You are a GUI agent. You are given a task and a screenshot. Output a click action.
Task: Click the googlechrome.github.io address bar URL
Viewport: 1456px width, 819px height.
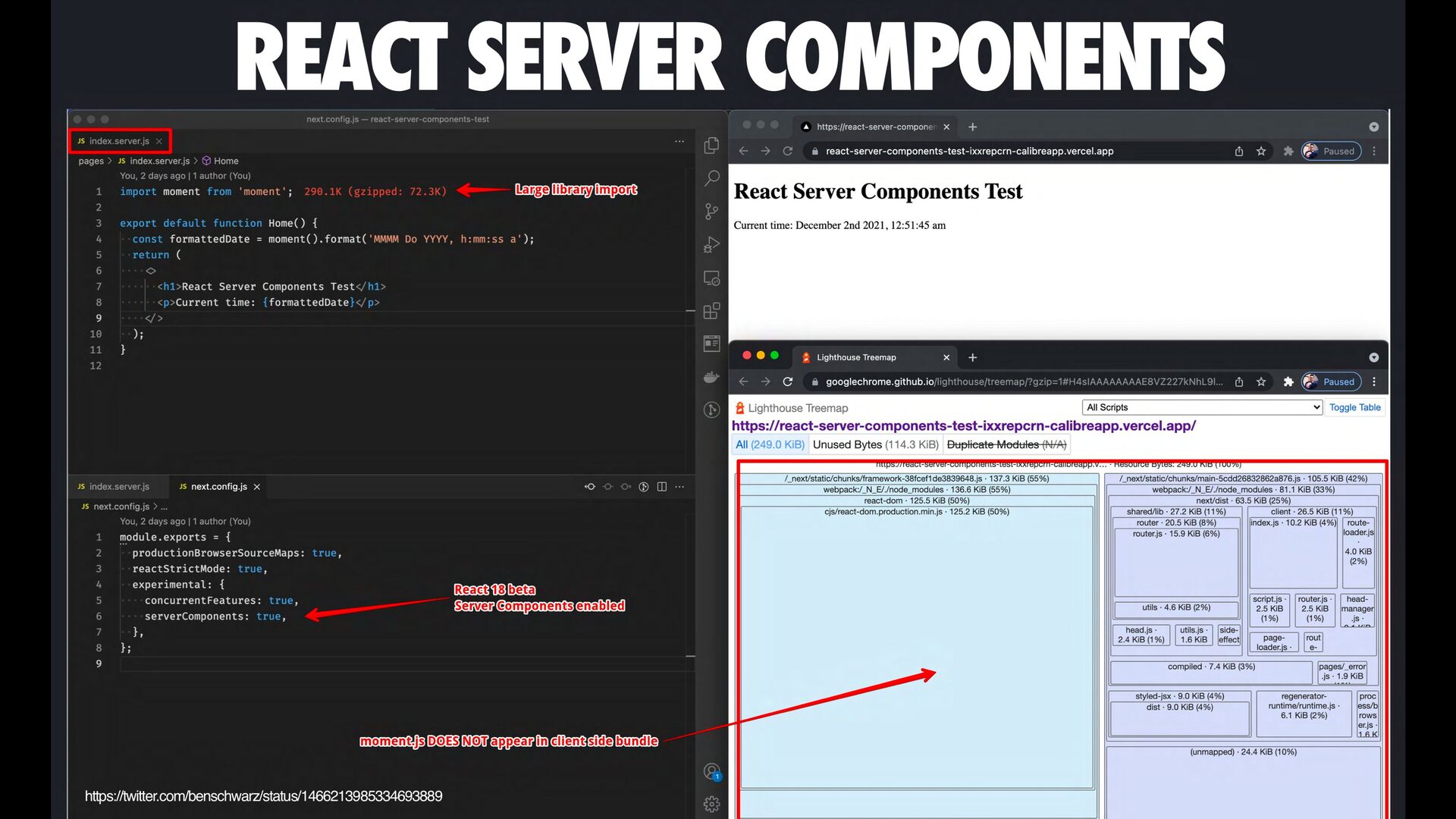pos(1024,381)
